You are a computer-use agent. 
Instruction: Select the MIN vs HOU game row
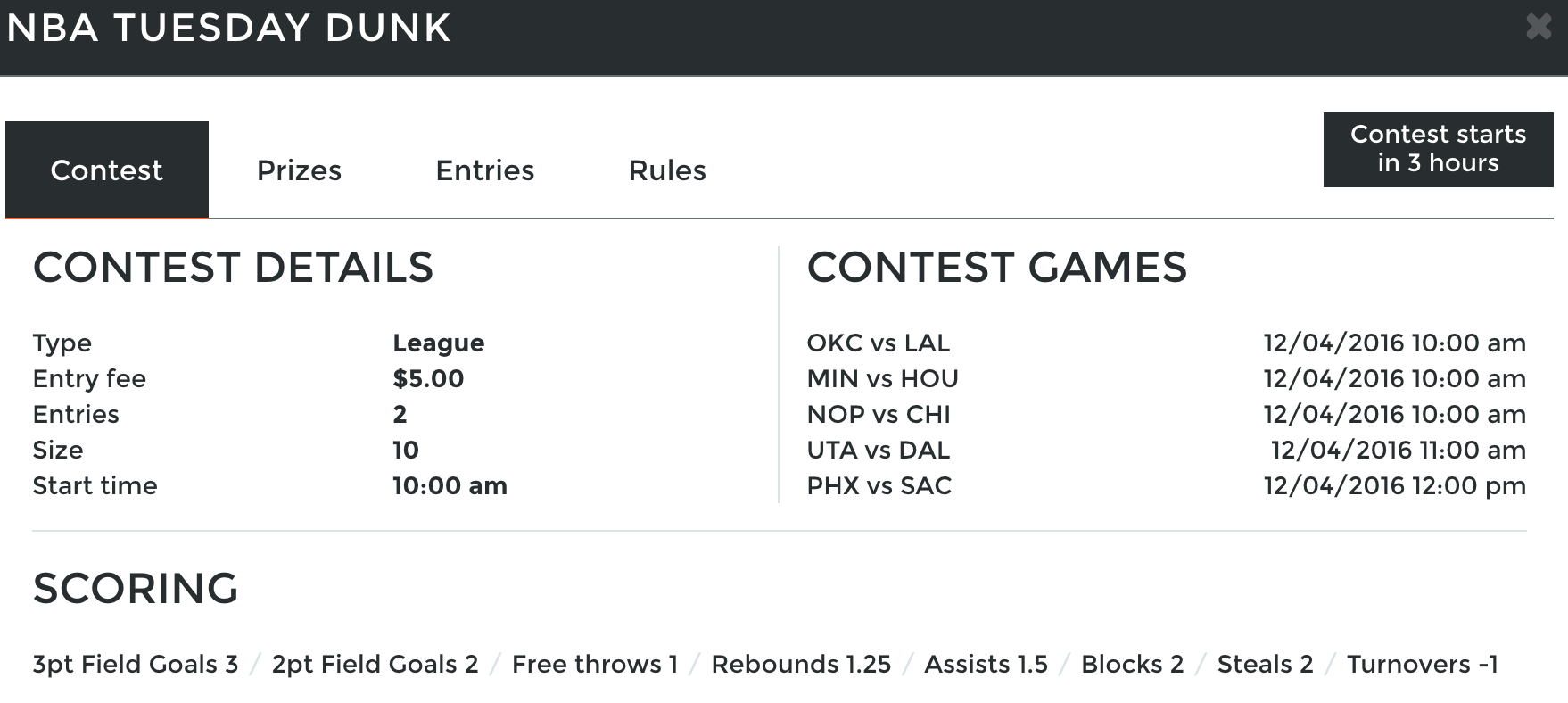pyautogui.click(x=1166, y=378)
